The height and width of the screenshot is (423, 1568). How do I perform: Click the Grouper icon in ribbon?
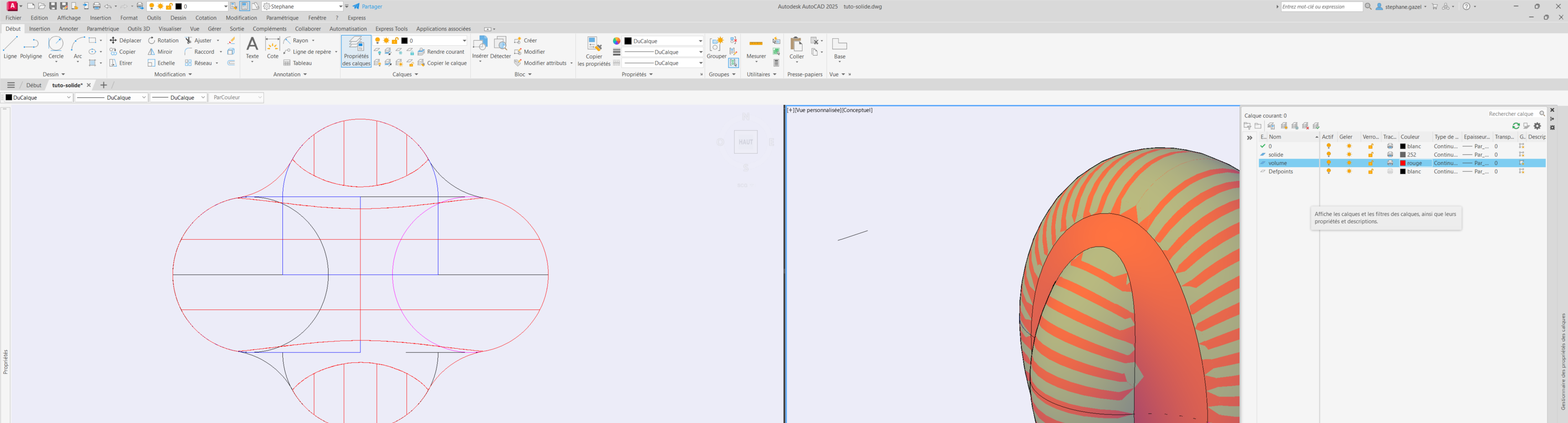click(x=716, y=47)
